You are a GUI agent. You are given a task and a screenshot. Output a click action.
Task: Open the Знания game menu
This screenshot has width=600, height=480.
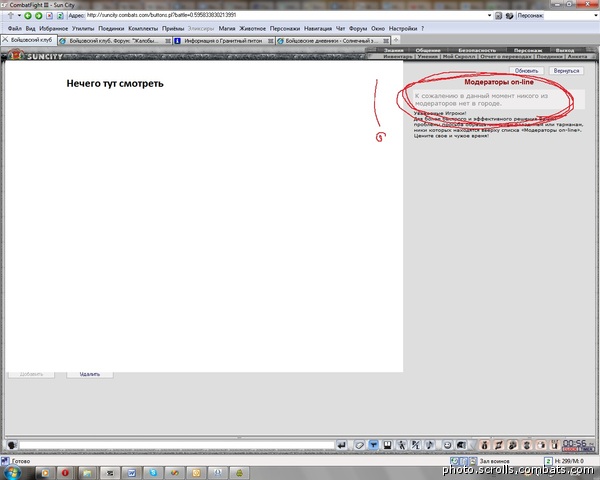pos(394,51)
